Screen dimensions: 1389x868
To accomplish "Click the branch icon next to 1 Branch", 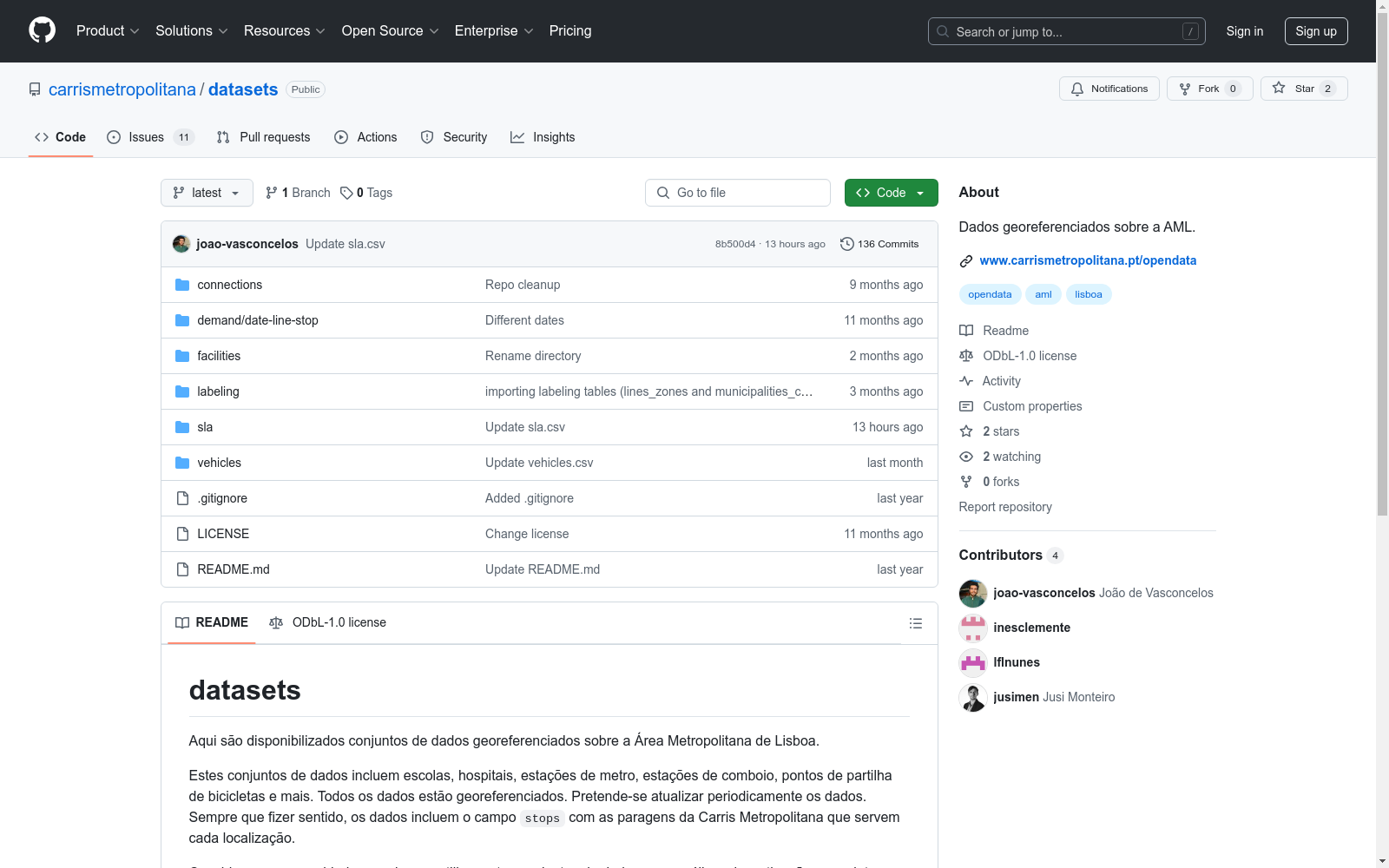I will tap(272, 193).
